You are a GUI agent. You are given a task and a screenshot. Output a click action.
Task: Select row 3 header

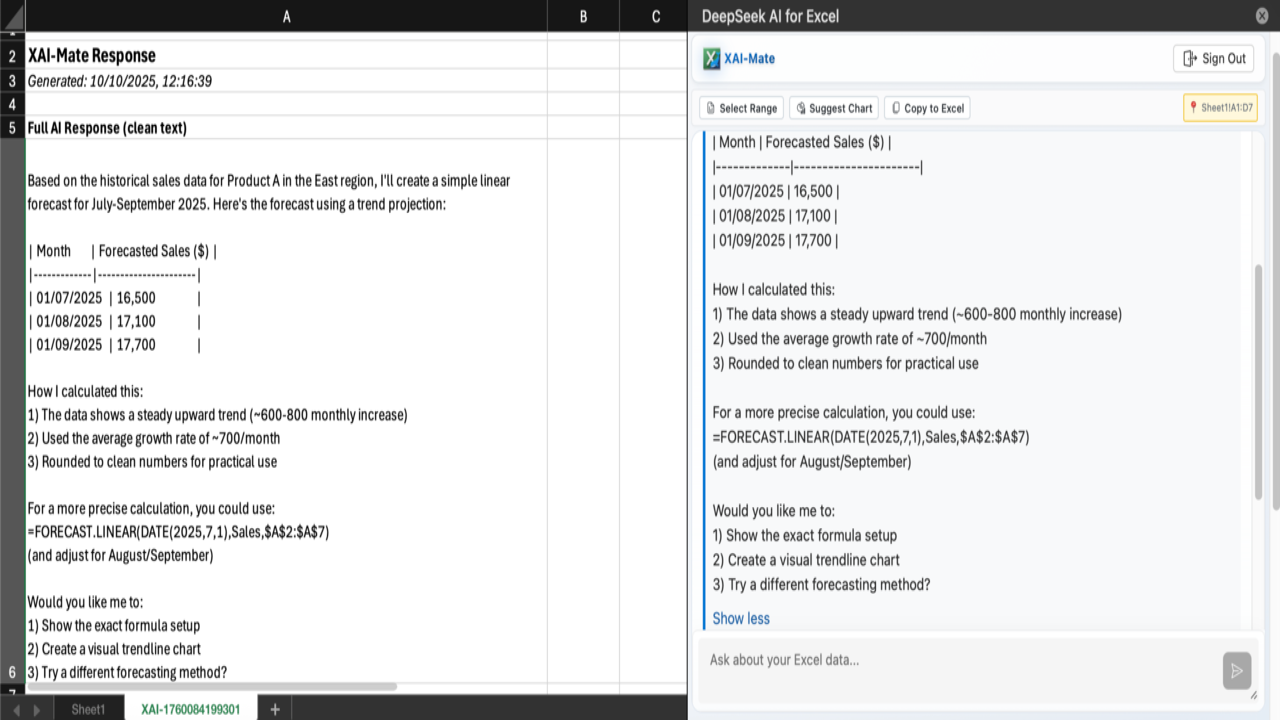pyautogui.click(x=12, y=81)
